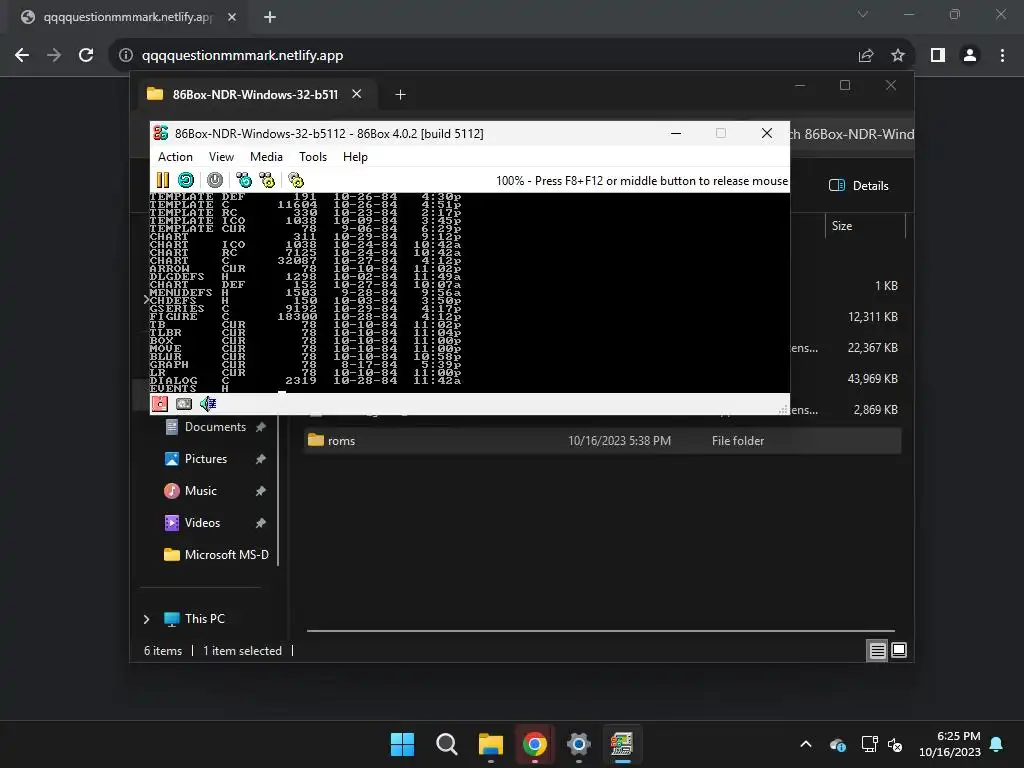Click the 22,367 KB size cell
This screenshot has width=1024, height=768.
click(x=872, y=348)
